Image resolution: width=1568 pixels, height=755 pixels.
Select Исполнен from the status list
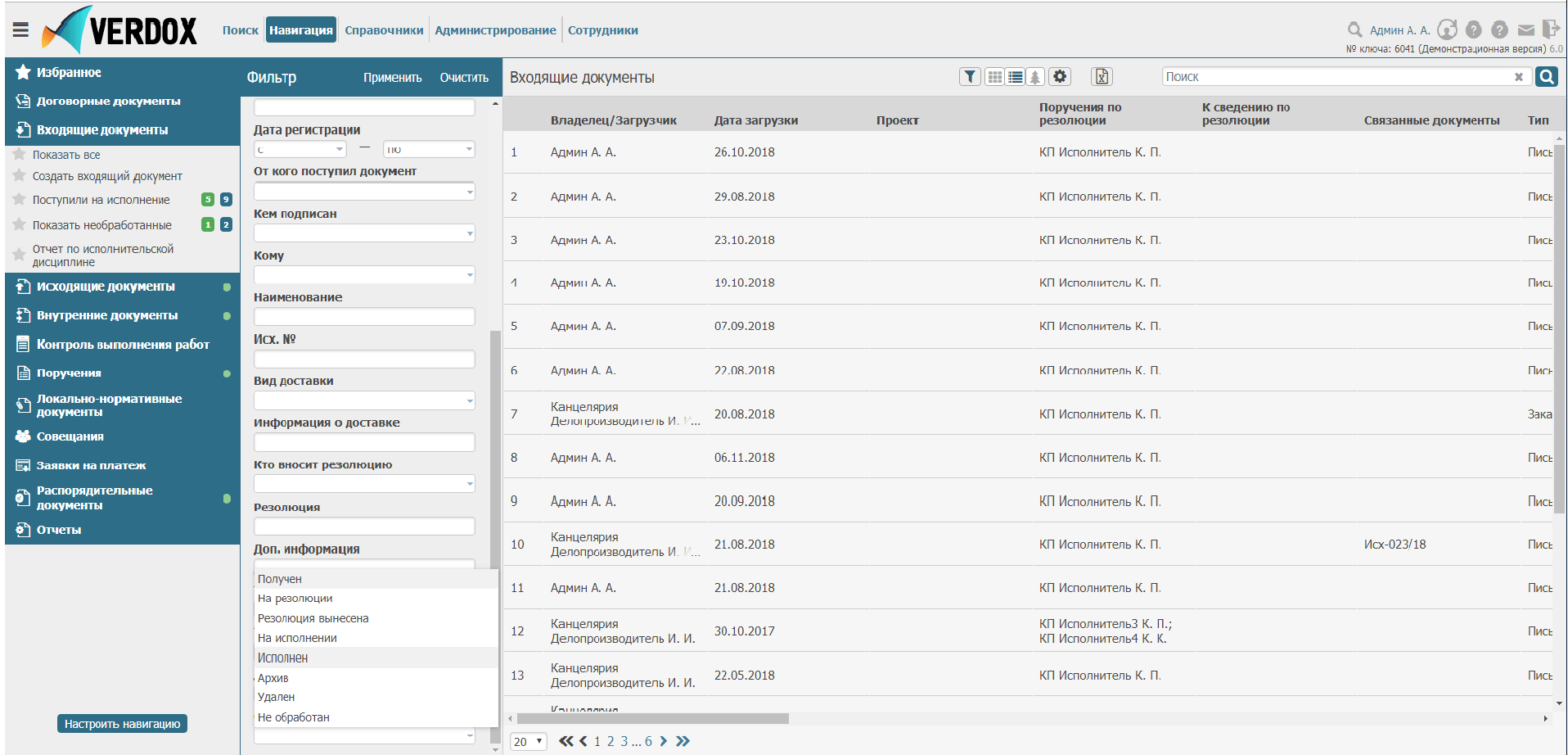click(x=283, y=658)
